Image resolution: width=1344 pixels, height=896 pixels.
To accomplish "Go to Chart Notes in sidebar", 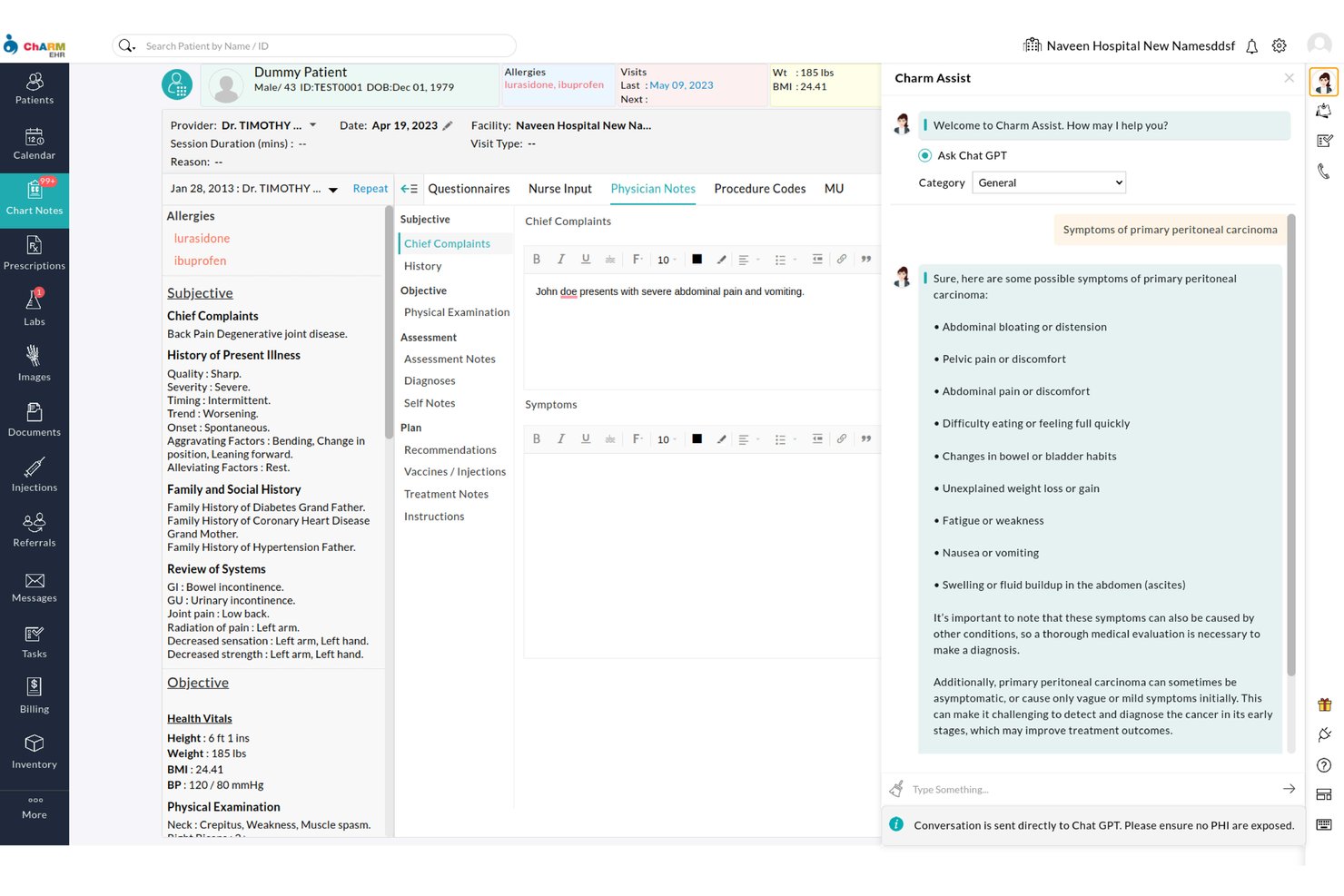I will click(35, 200).
